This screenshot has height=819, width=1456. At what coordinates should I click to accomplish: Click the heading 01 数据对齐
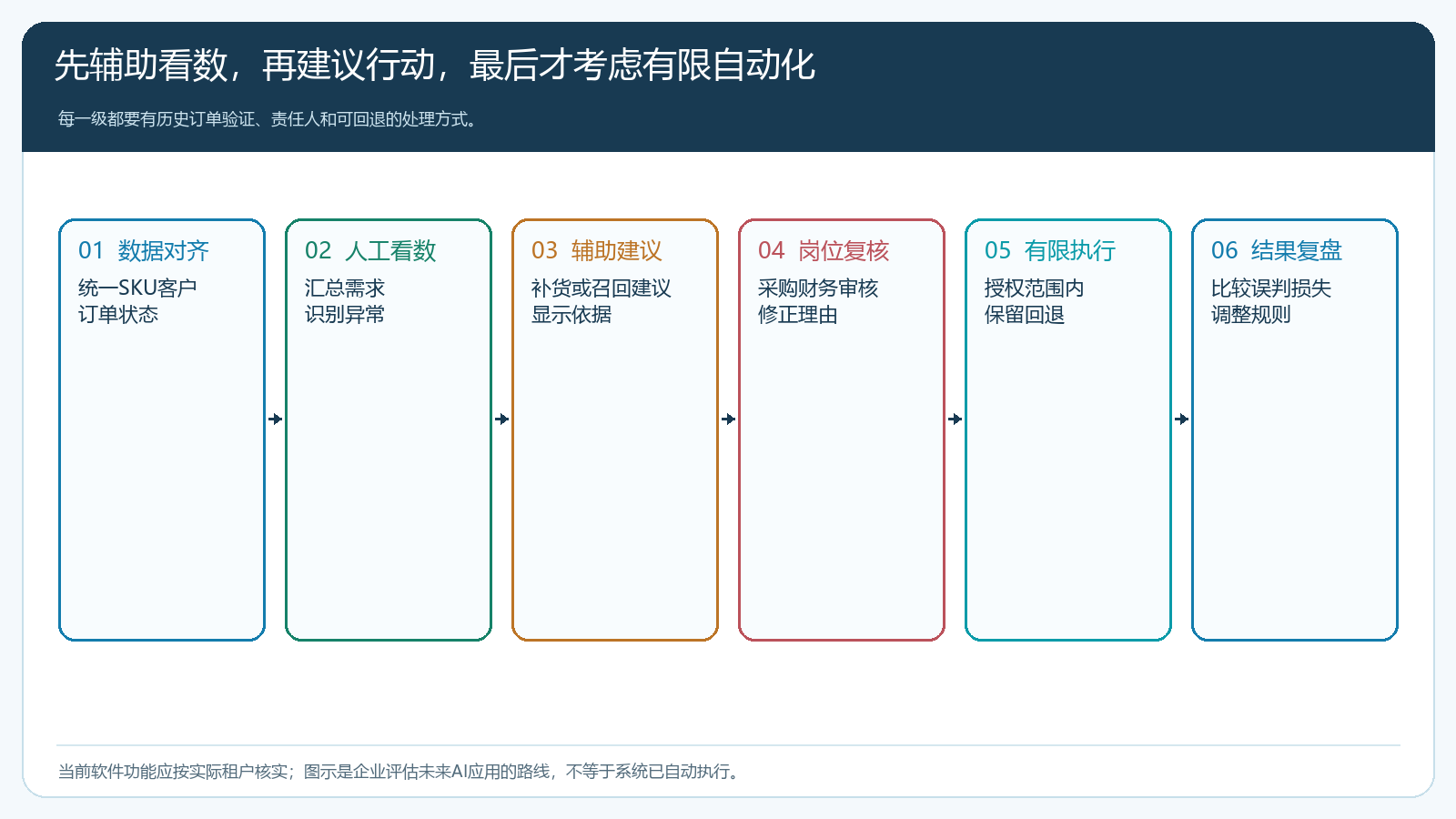click(x=144, y=250)
